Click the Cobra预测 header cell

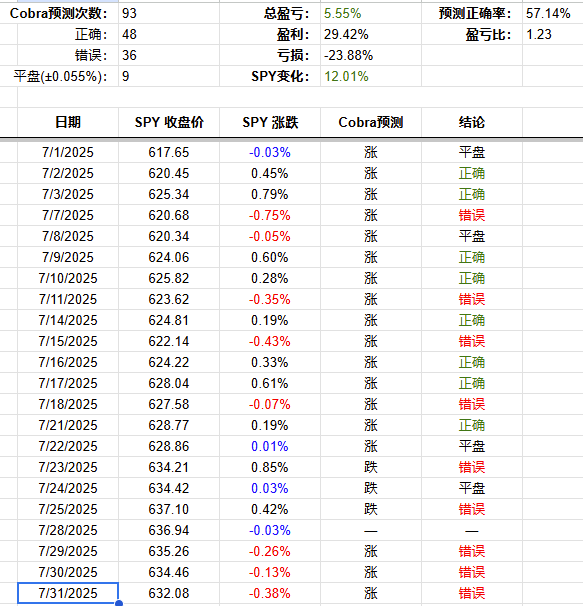pos(371,122)
